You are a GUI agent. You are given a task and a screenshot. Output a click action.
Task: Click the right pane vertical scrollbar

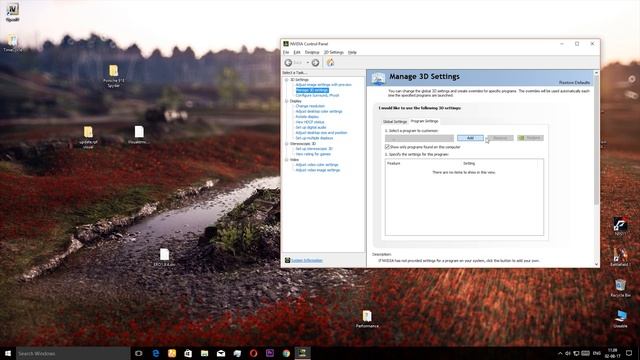tap(596, 140)
